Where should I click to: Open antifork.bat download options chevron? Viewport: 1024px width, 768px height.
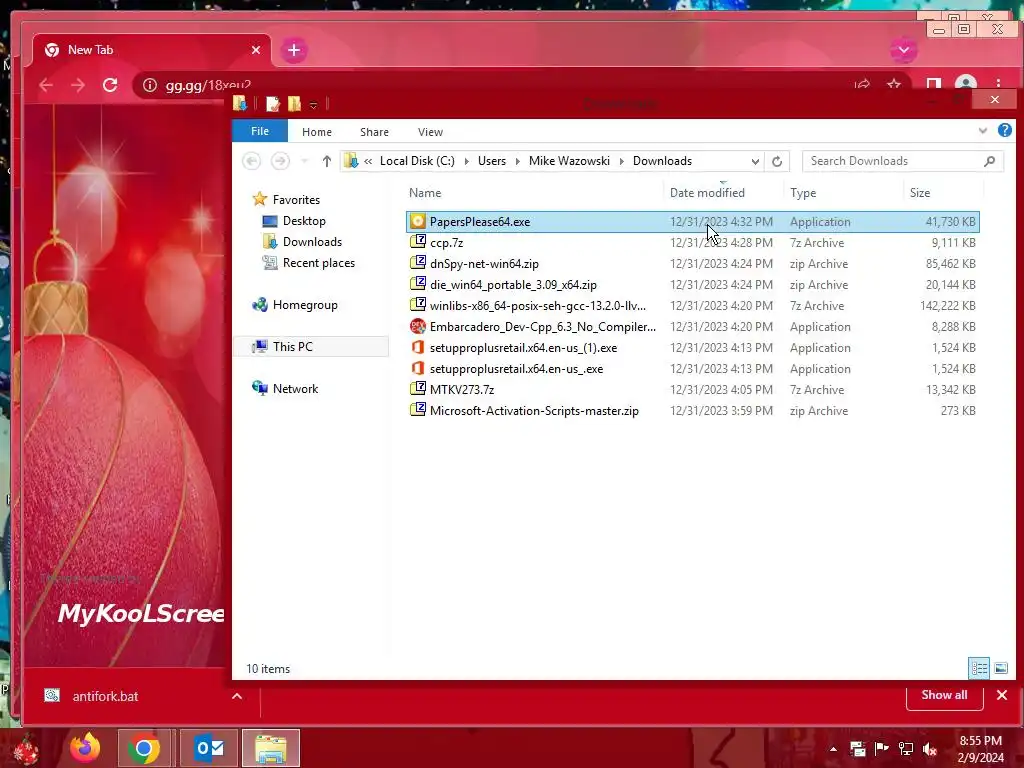(x=237, y=696)
